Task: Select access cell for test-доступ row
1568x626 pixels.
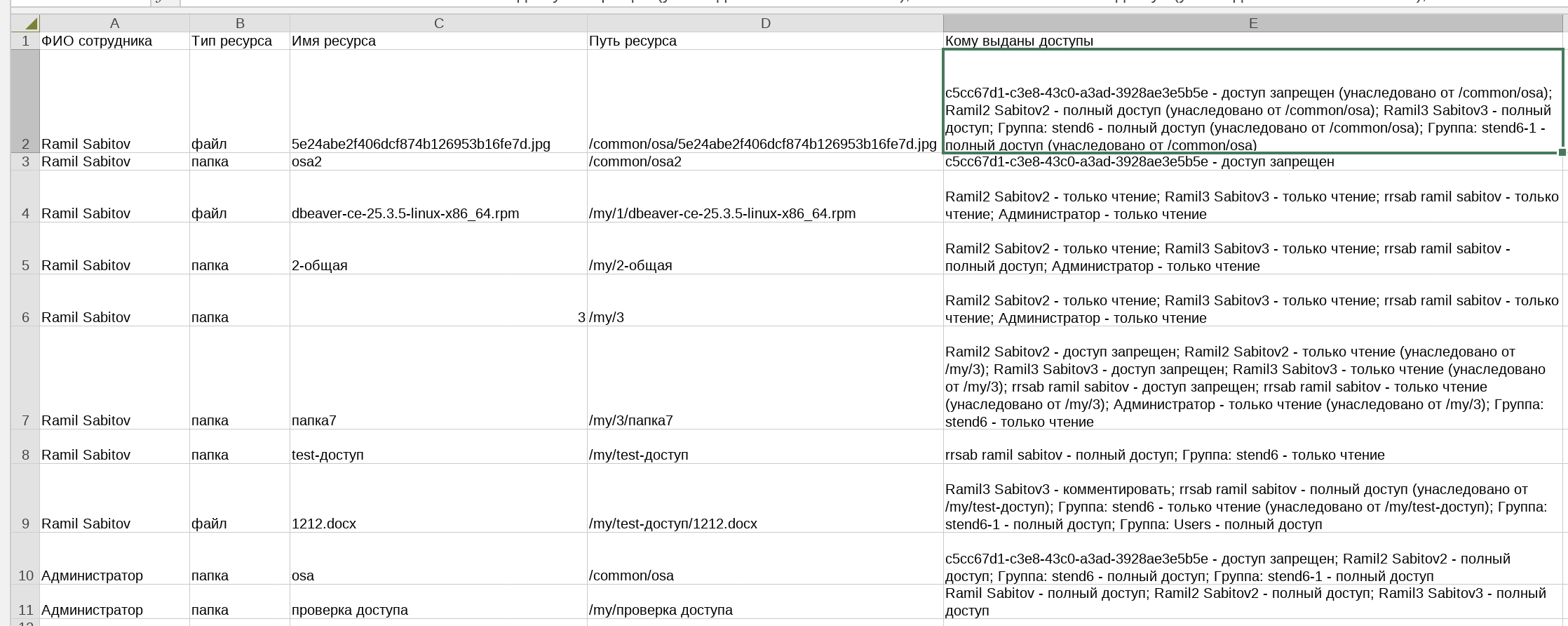Action: (1253, 446)
